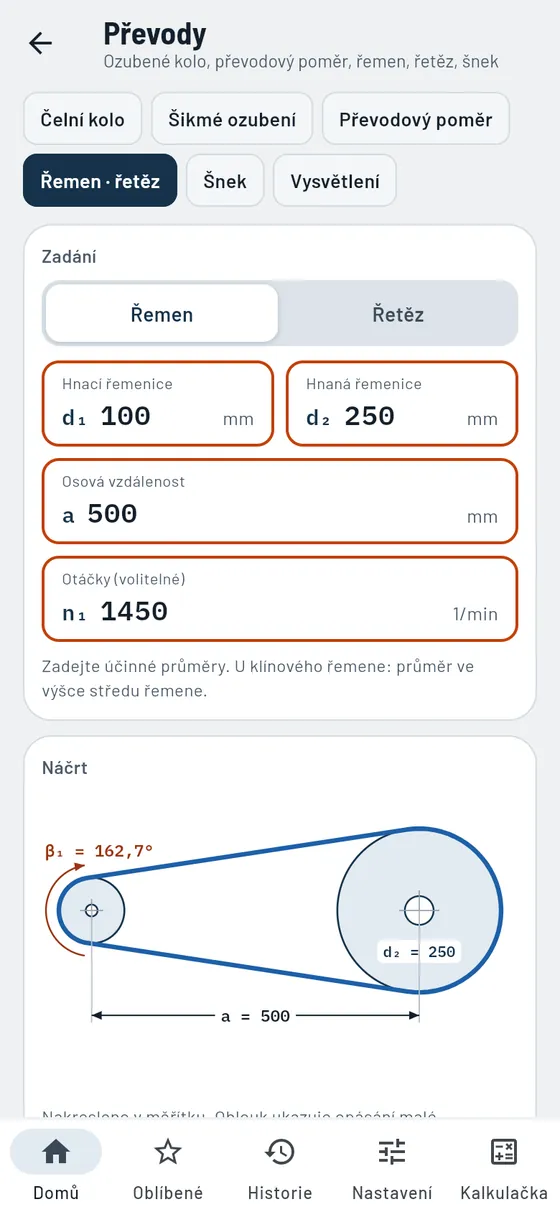Screen dimensions: 560x1212
Task: Tap the d₂ = 250 label in sketch
Action: click(419, 952)
